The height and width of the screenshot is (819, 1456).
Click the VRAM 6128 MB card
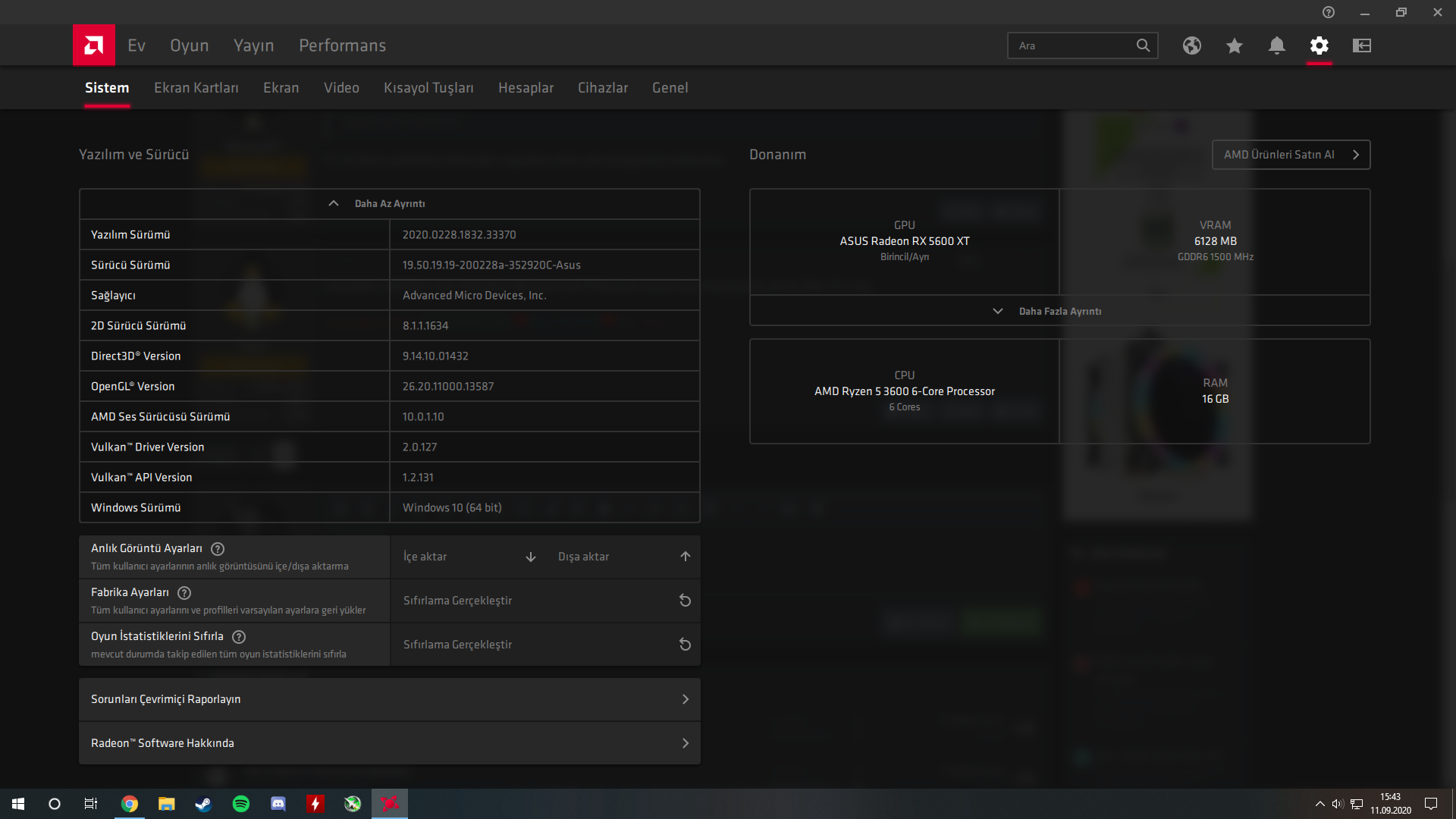[1215, 242]
